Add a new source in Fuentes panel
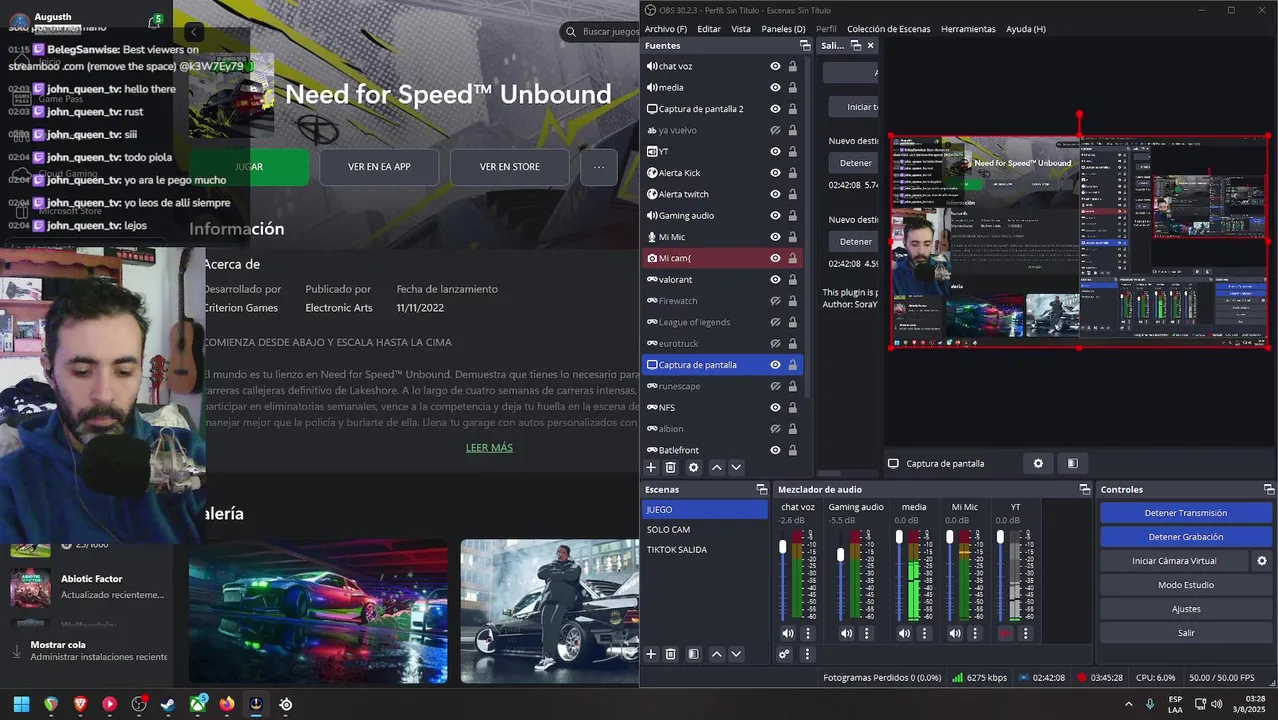The height and width of the screenshot is (720, 1278). point(651,467)
